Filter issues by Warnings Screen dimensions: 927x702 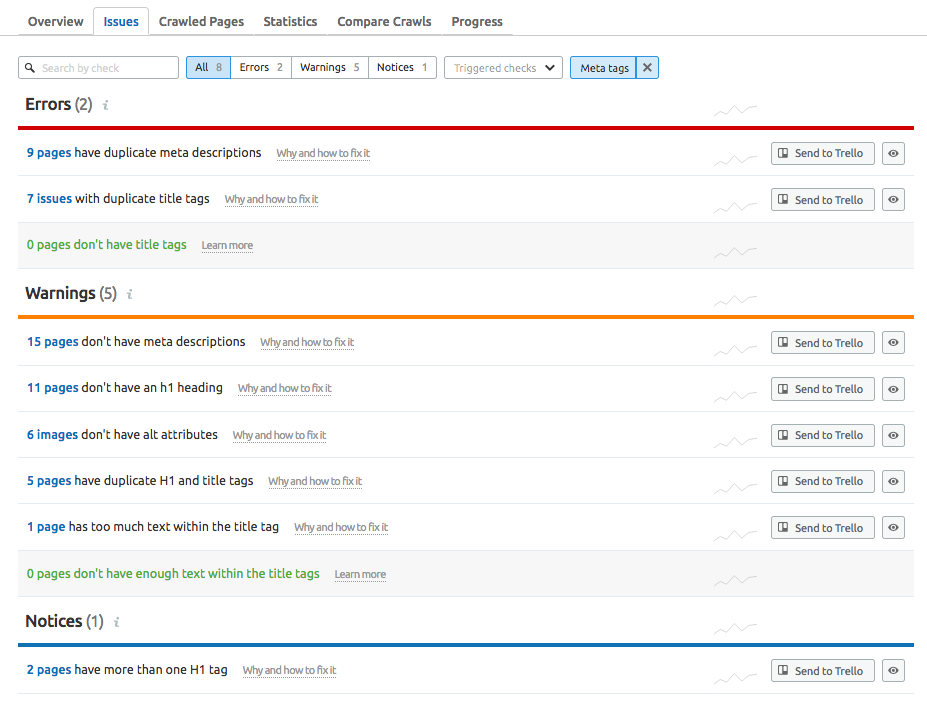pos(329,68)
